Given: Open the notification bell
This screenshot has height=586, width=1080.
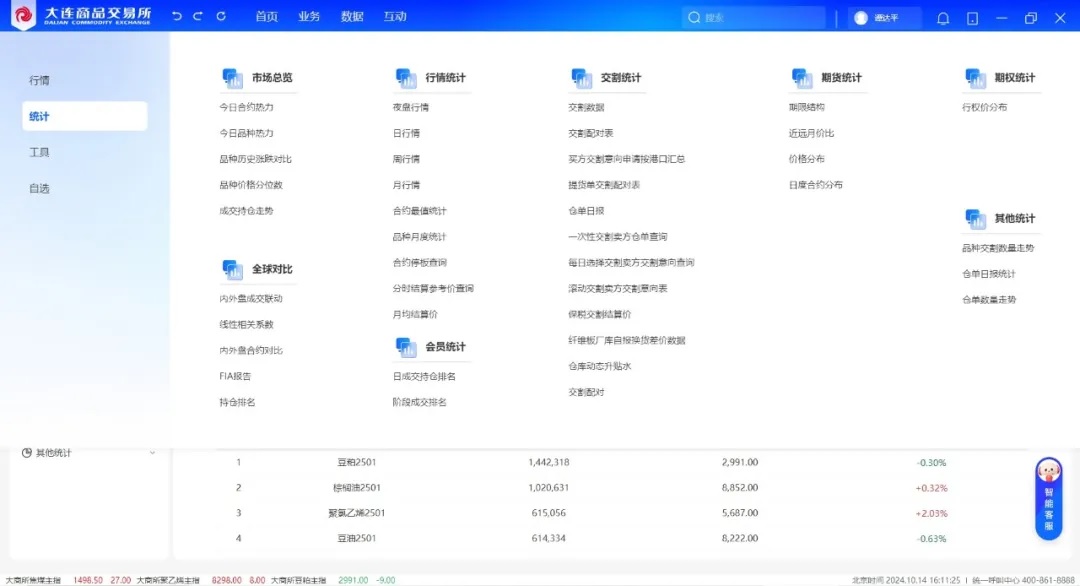Looking at the screenshot, I should (x=943, y=18).
